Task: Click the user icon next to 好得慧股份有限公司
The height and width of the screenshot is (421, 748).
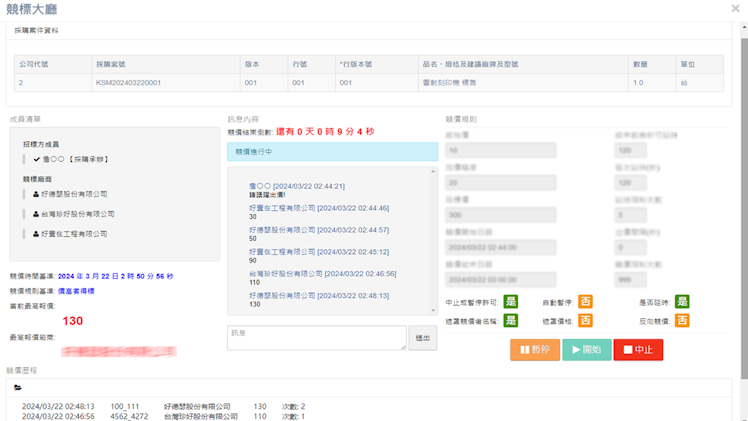Action: pos(36,194)
